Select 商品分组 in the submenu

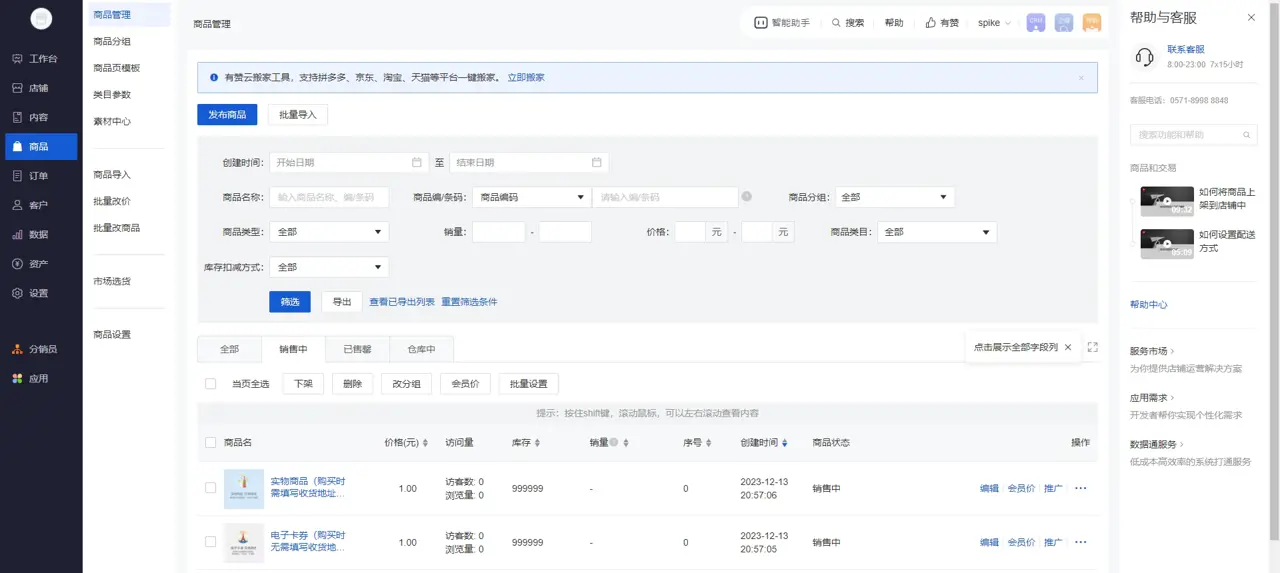112,42
